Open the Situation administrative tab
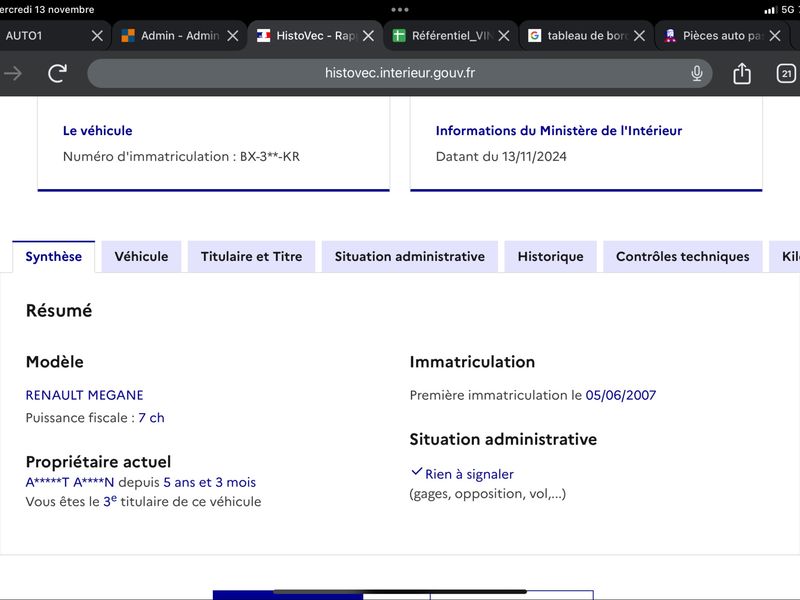This screenshot has width=800, height=600. click(x=410, y=257)
